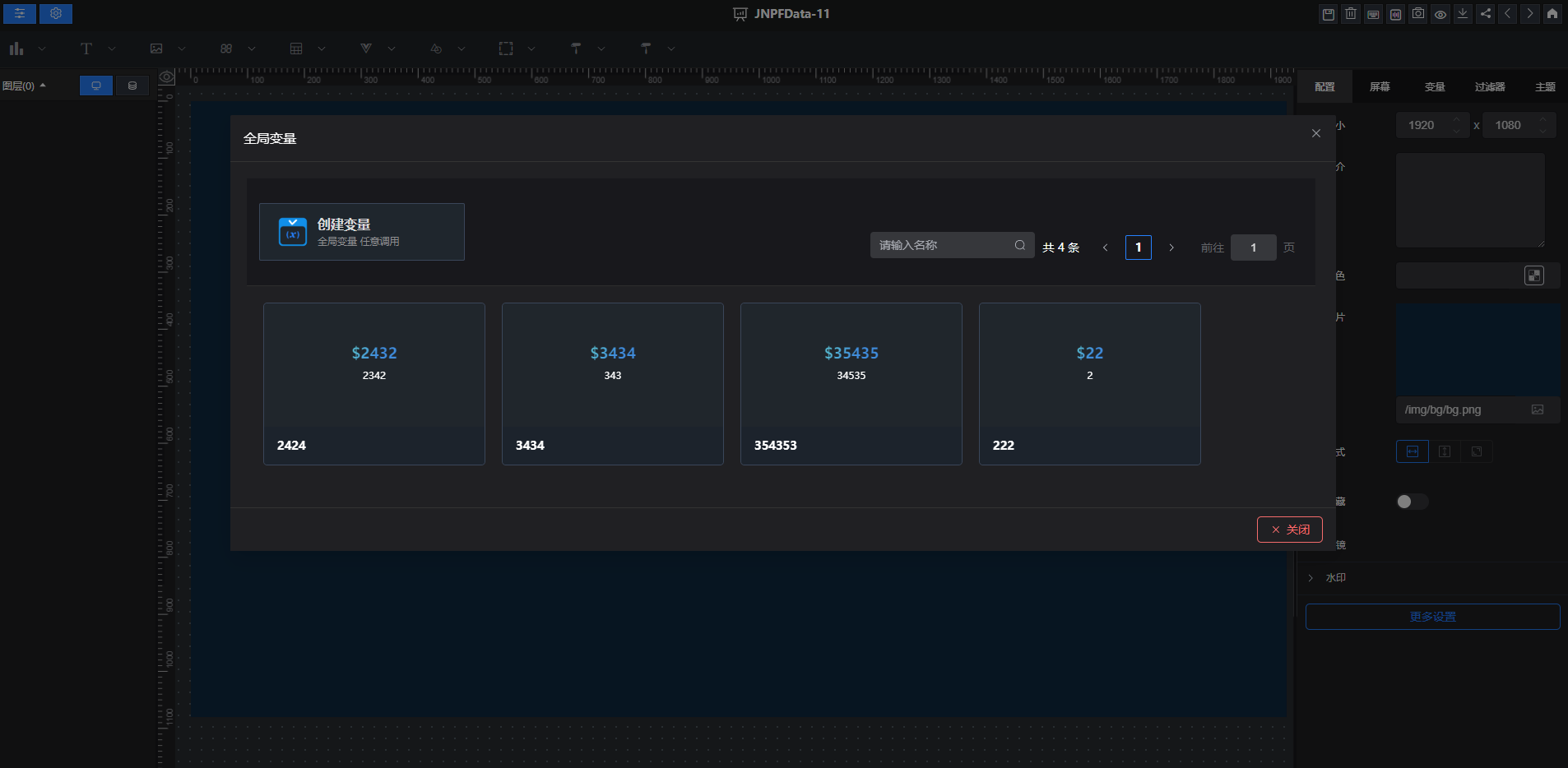Toggle the switch in the config panel
Image resolution: width=1568 pixels, height=768 pixels.
tap(1412, 502)
